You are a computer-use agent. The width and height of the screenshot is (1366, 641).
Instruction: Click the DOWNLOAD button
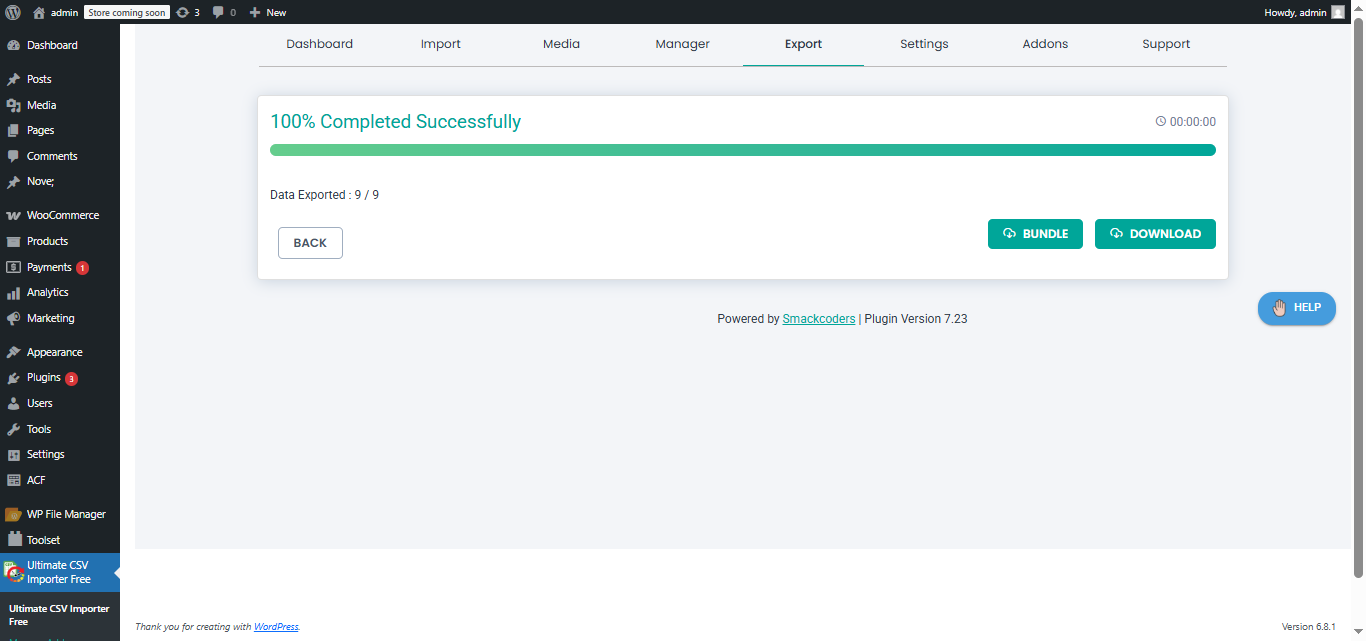1155,233
